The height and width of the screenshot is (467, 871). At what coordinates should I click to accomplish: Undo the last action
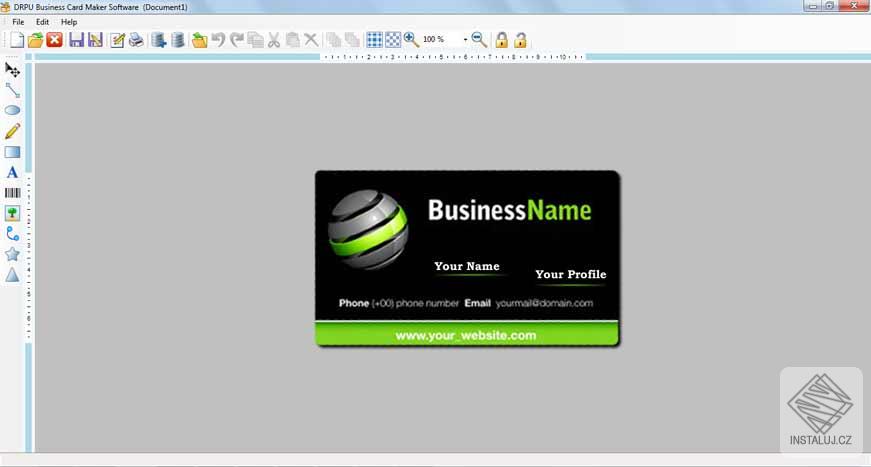pyautogui.click(x=218, y=40)
